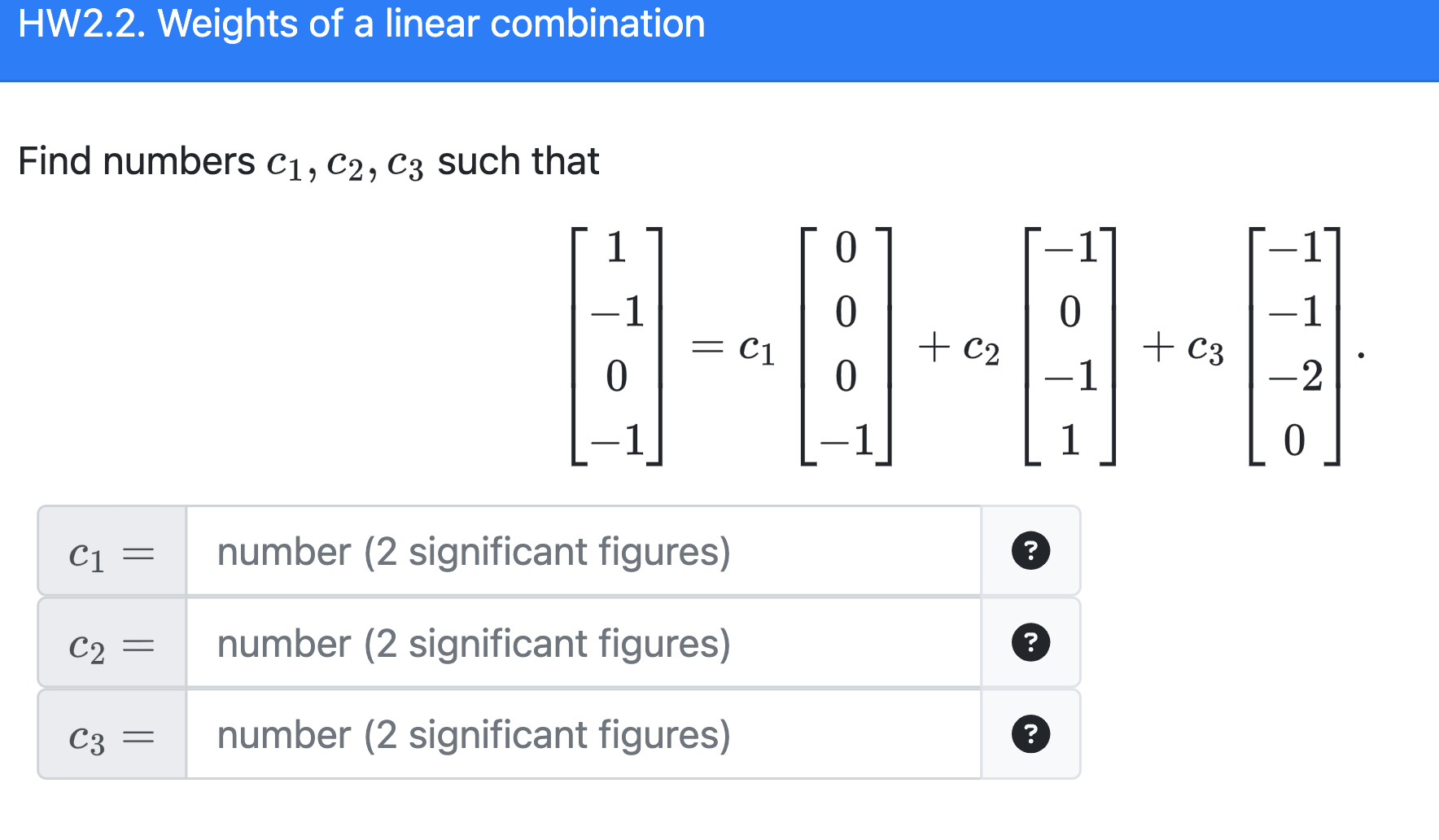Viewport: 1439px width, 840px height.
Task: Select the c3 = label
Action: pyautogui.click(x=112, y=735)
